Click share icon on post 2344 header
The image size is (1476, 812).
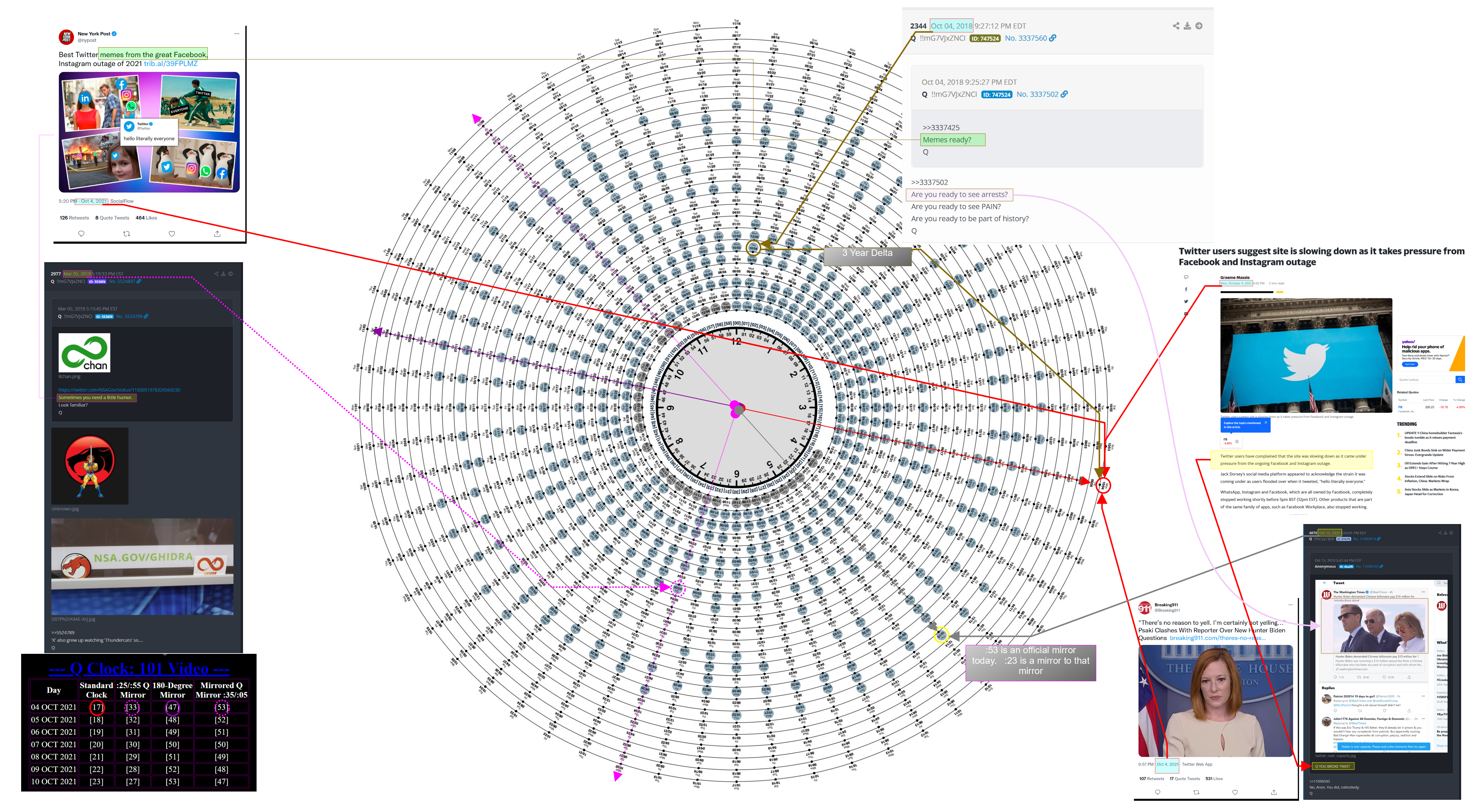[1176, 26]
